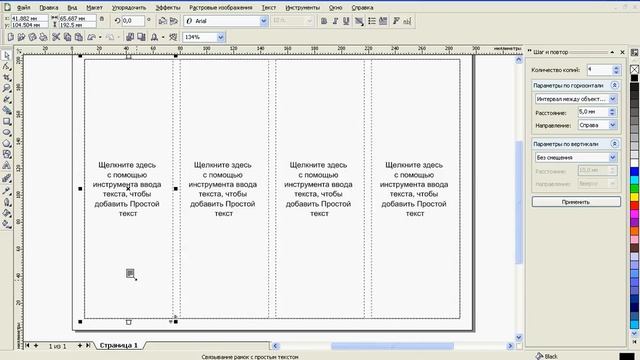Collapse 'Параметры по горизонтали' section
This screenshot has width=640, height=360.
[x=614, y=85]
